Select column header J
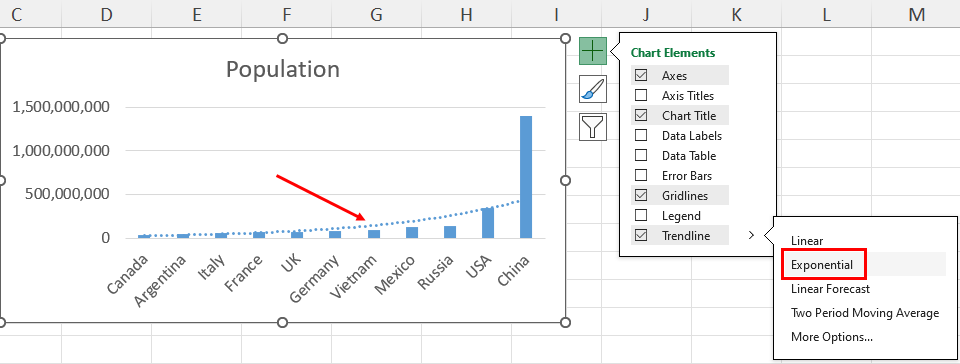The width and height of the screenshot is (960, 364). pos(647,14)
